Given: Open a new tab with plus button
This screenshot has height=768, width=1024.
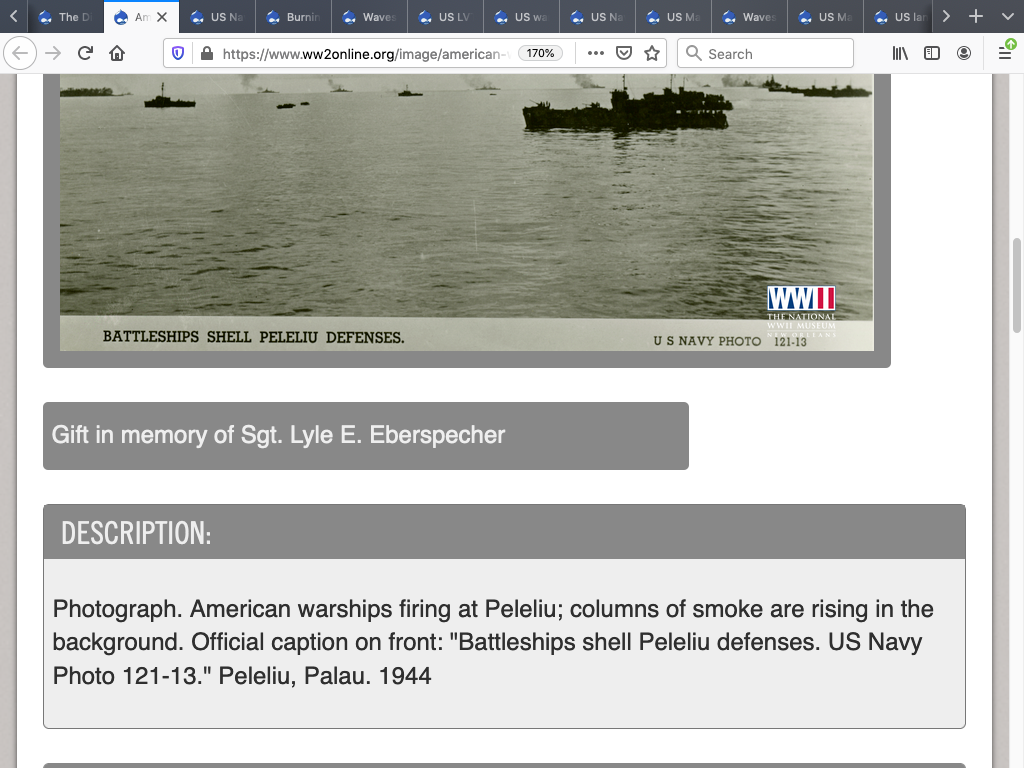Looking at the screenshot, I should click(x=976, y=17).
